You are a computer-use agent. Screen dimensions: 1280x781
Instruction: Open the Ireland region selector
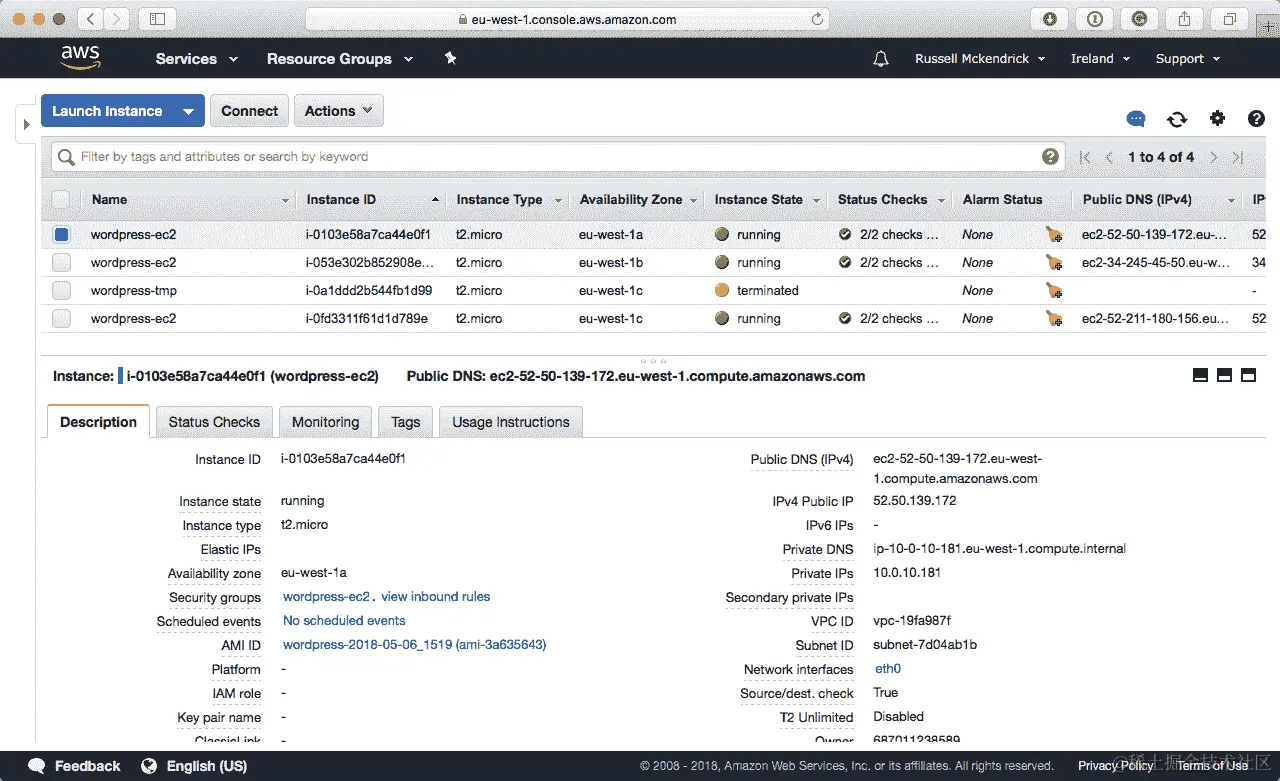pyautogui.click(x=1100, y=59)
